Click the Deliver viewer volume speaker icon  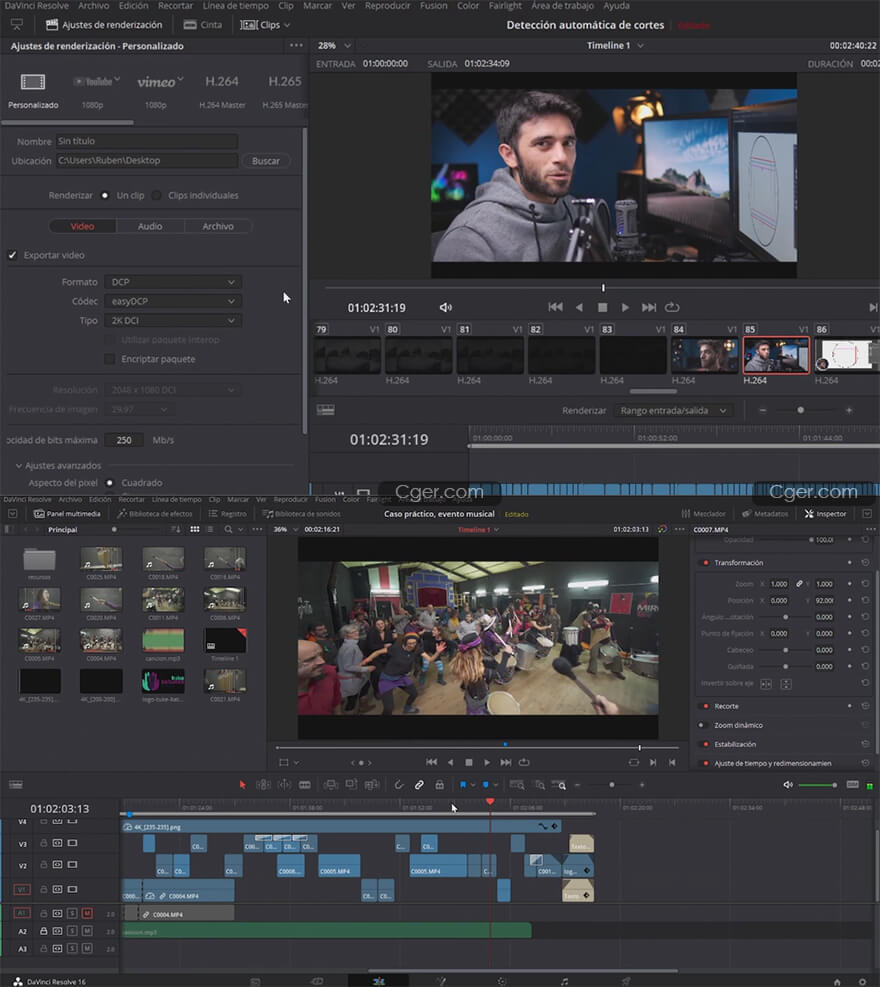[446, 307]
